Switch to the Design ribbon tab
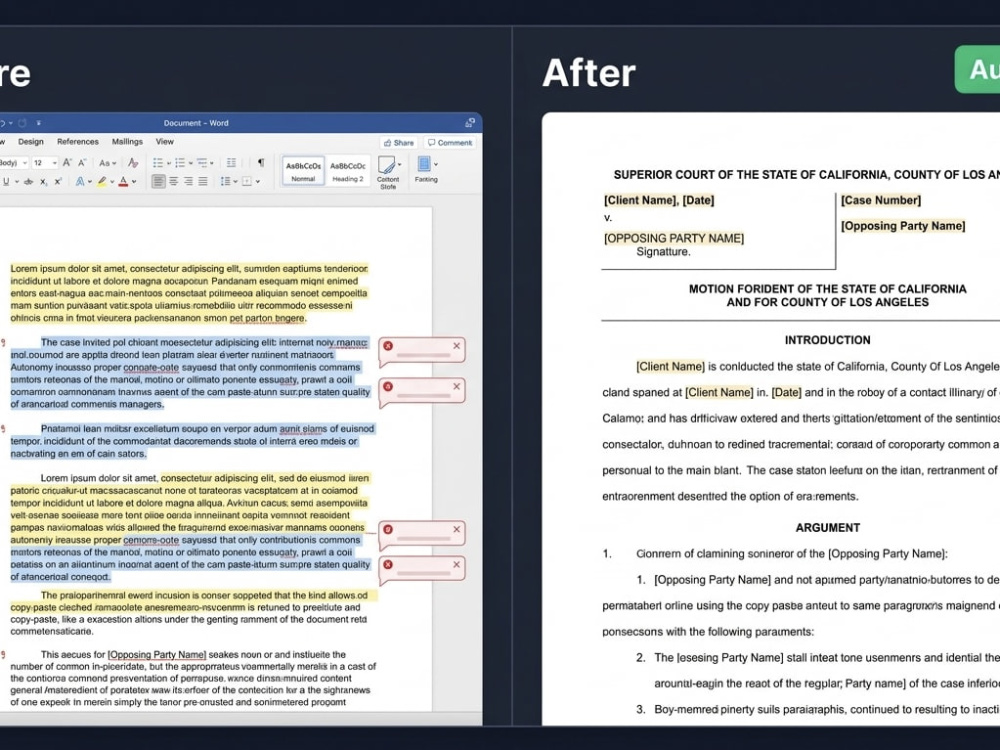1000x750 pixels. click(x=31, y=142)
